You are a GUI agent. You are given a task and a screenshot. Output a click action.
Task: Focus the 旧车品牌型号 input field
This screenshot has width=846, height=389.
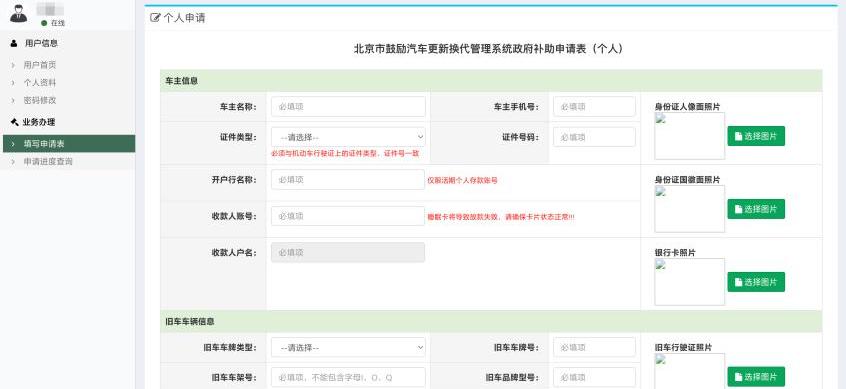click(594, 377)
